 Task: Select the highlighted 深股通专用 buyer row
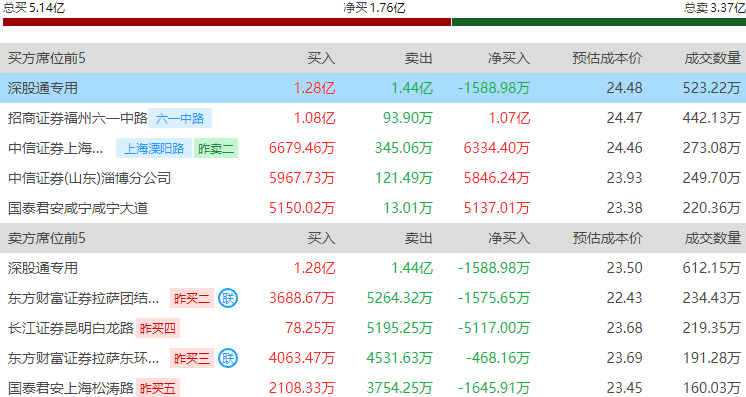click(x=373, y=88)
